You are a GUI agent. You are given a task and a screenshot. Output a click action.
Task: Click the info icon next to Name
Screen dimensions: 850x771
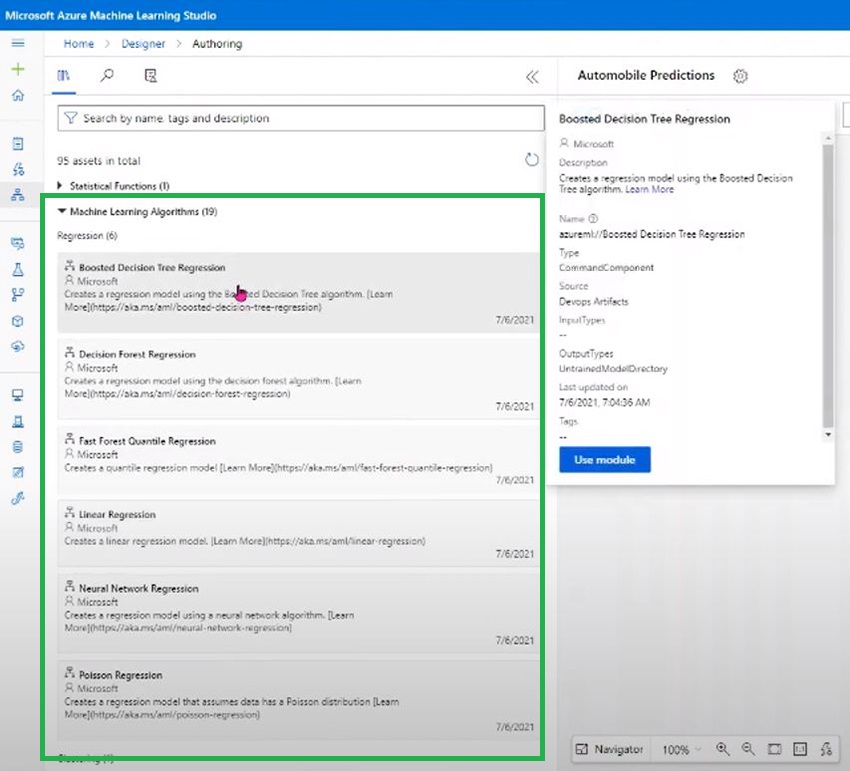coord(593,219)
